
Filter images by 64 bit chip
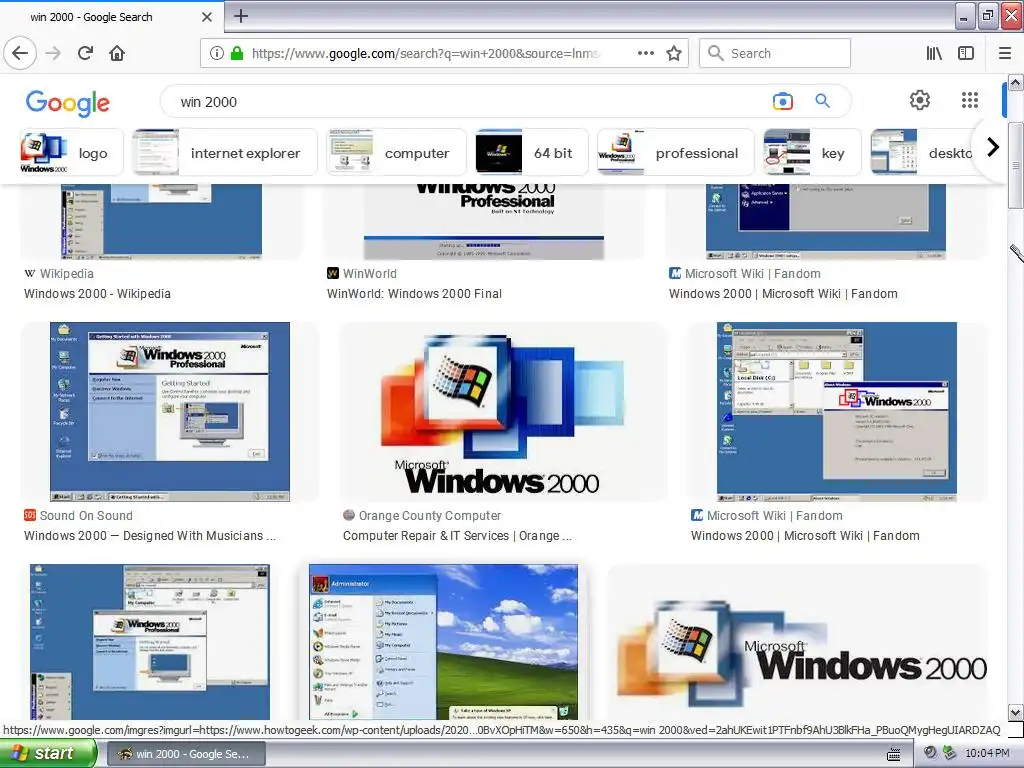pos(532,152)
